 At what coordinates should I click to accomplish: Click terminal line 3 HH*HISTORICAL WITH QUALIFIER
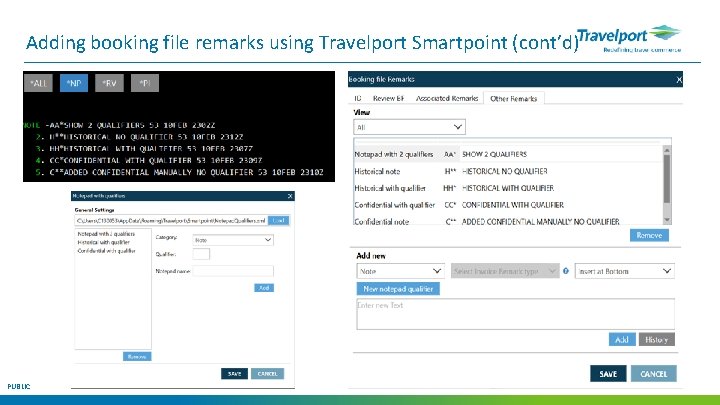[x=144, y=149]
